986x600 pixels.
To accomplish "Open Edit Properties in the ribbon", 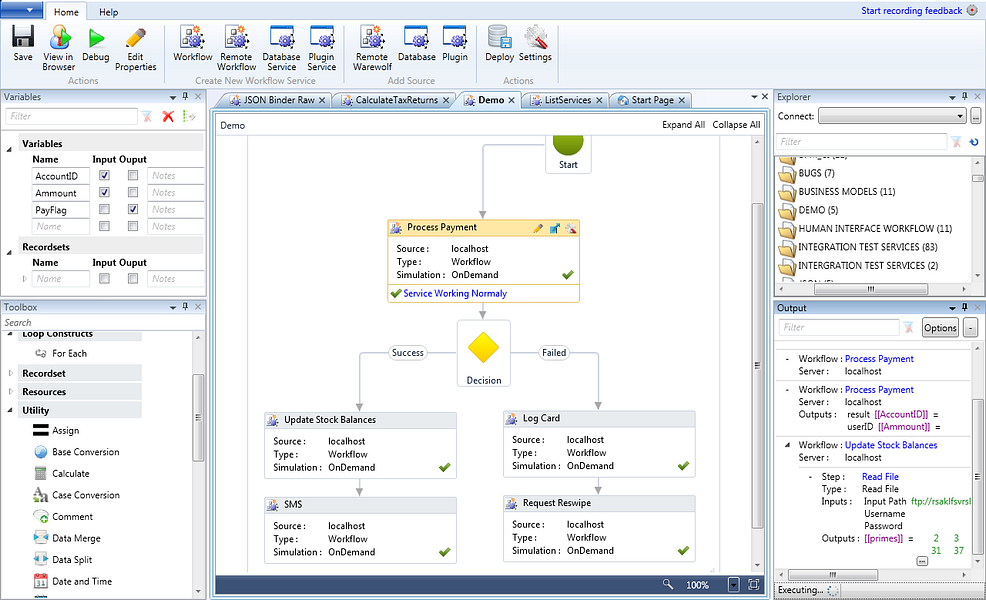I will 135,39.
